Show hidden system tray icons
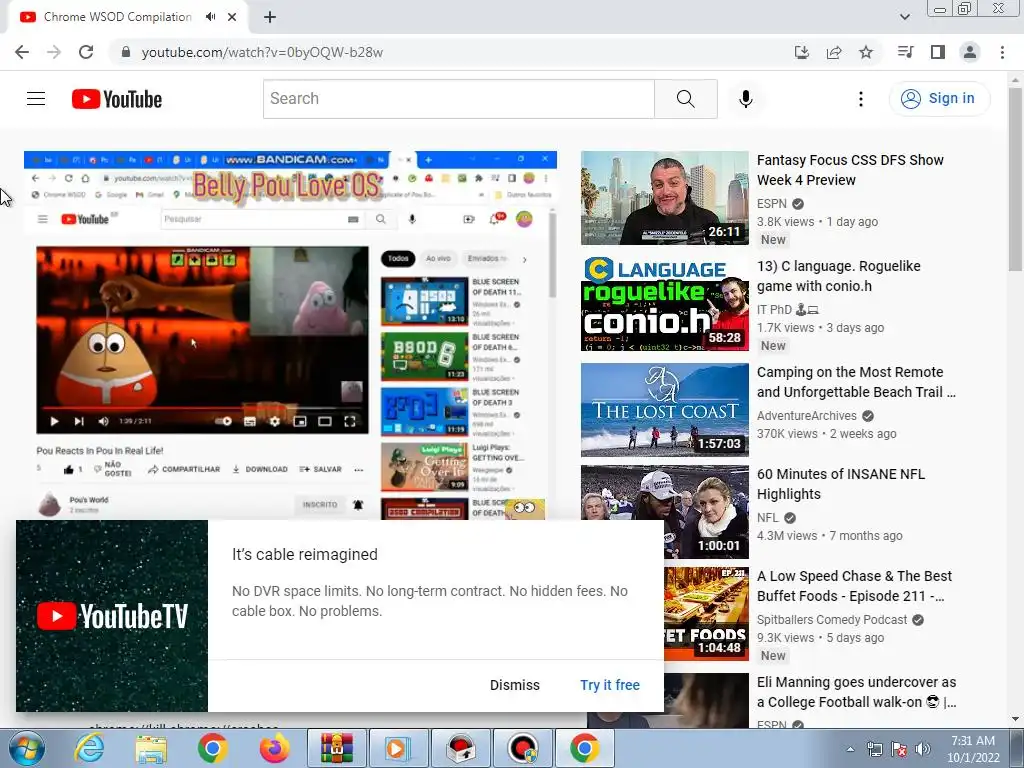 click(x=850, y=749)
